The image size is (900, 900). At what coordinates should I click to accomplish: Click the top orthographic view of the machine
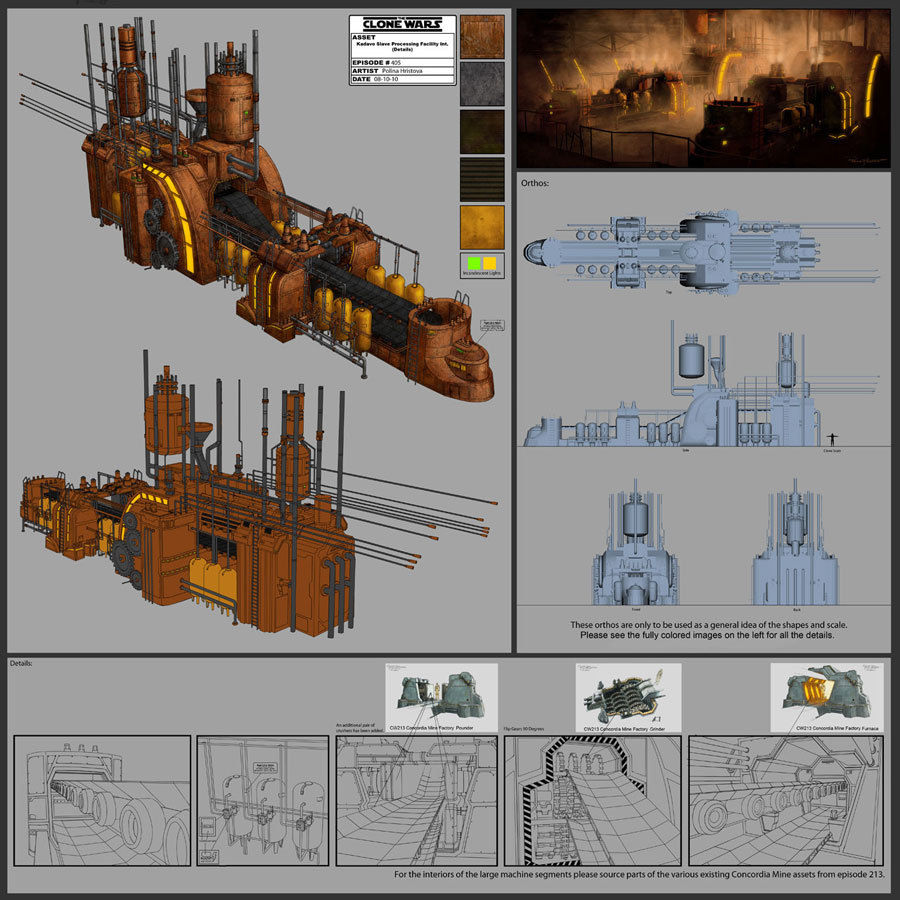pyautogui.click(x=701, y=253)
